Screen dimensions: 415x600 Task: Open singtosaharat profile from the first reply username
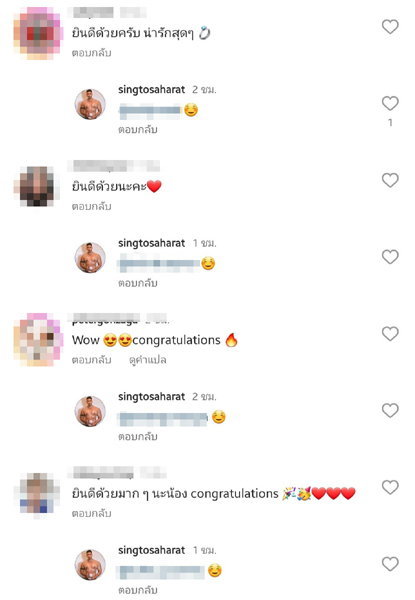click(151, 90)
